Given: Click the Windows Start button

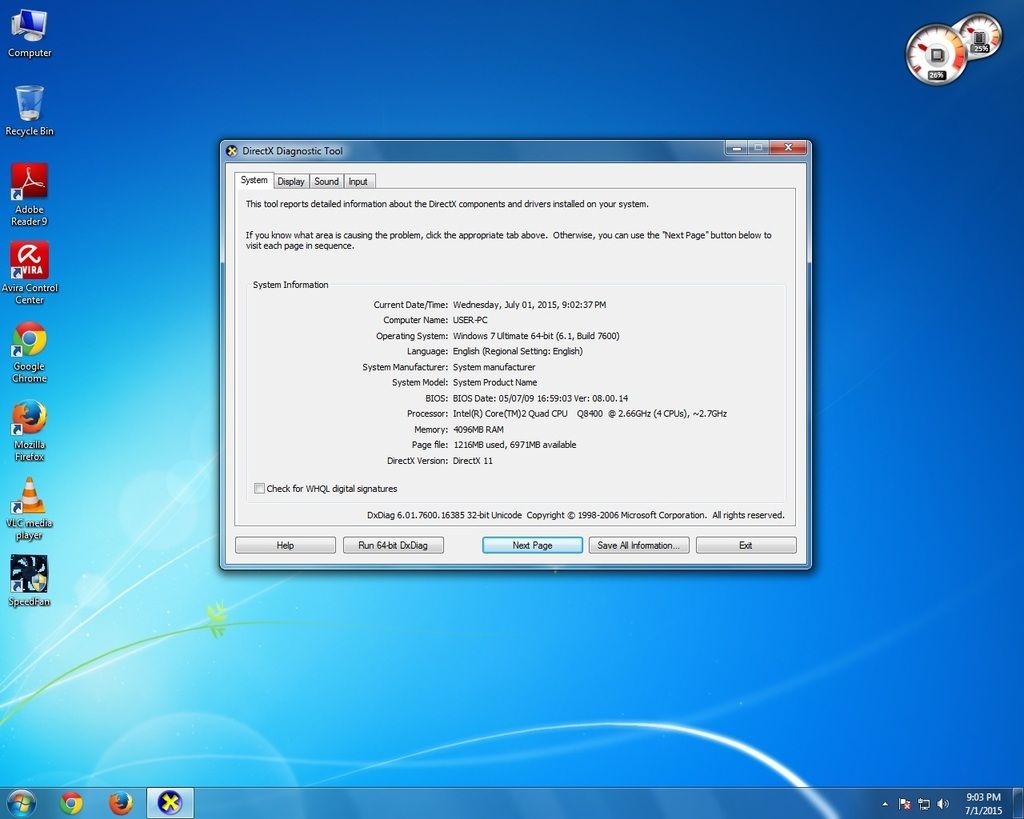Looking at the screenshot, I should click(20, 803).
